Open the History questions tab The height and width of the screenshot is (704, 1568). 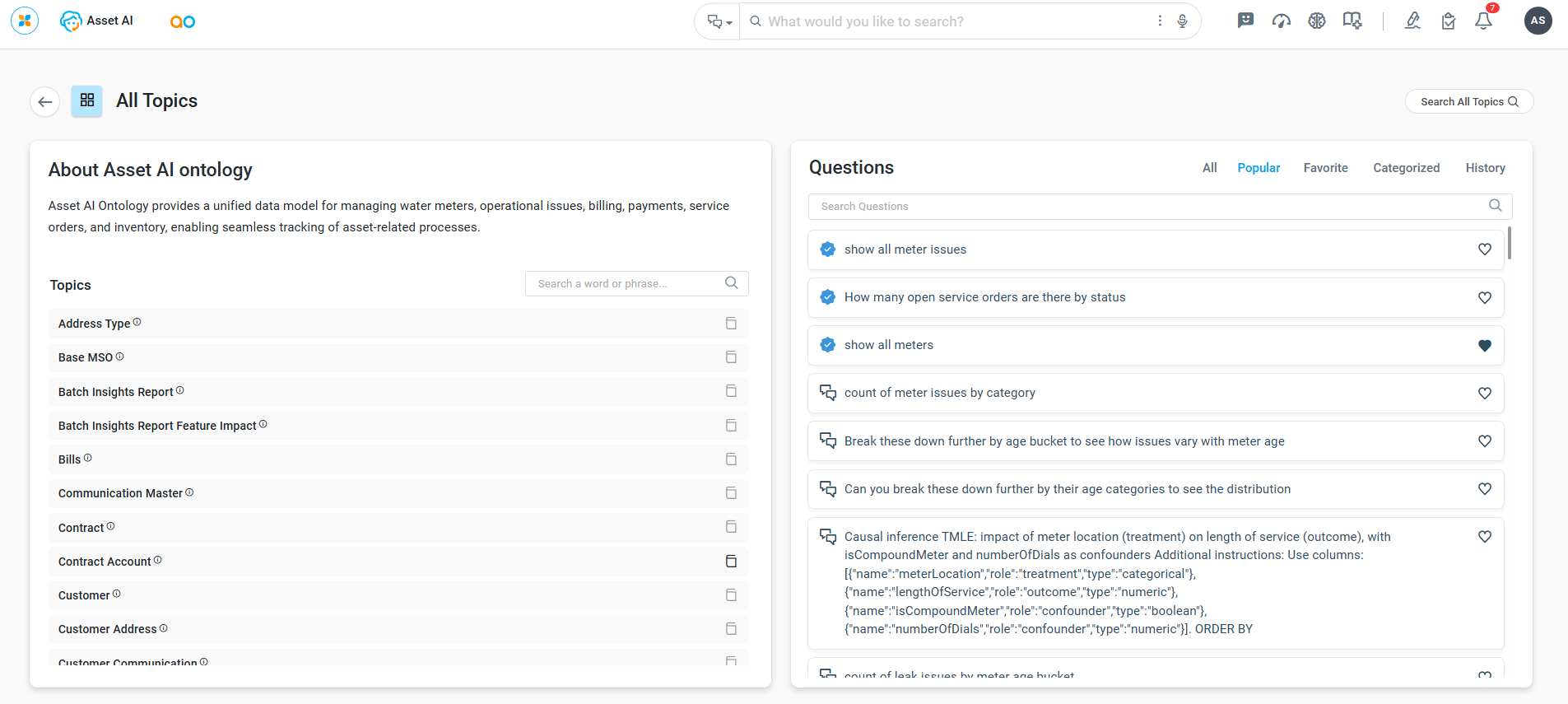point(1485,168)
